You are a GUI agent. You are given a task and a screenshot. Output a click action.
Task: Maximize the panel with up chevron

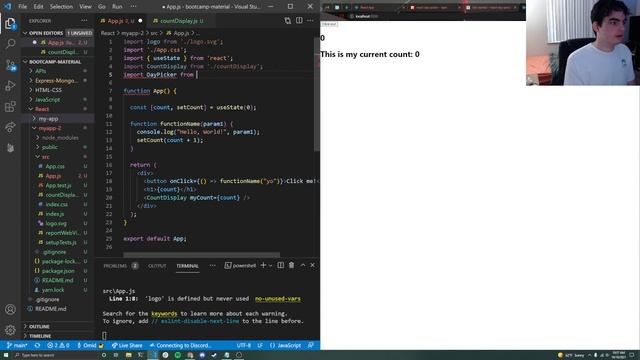[x=303, y=265]
